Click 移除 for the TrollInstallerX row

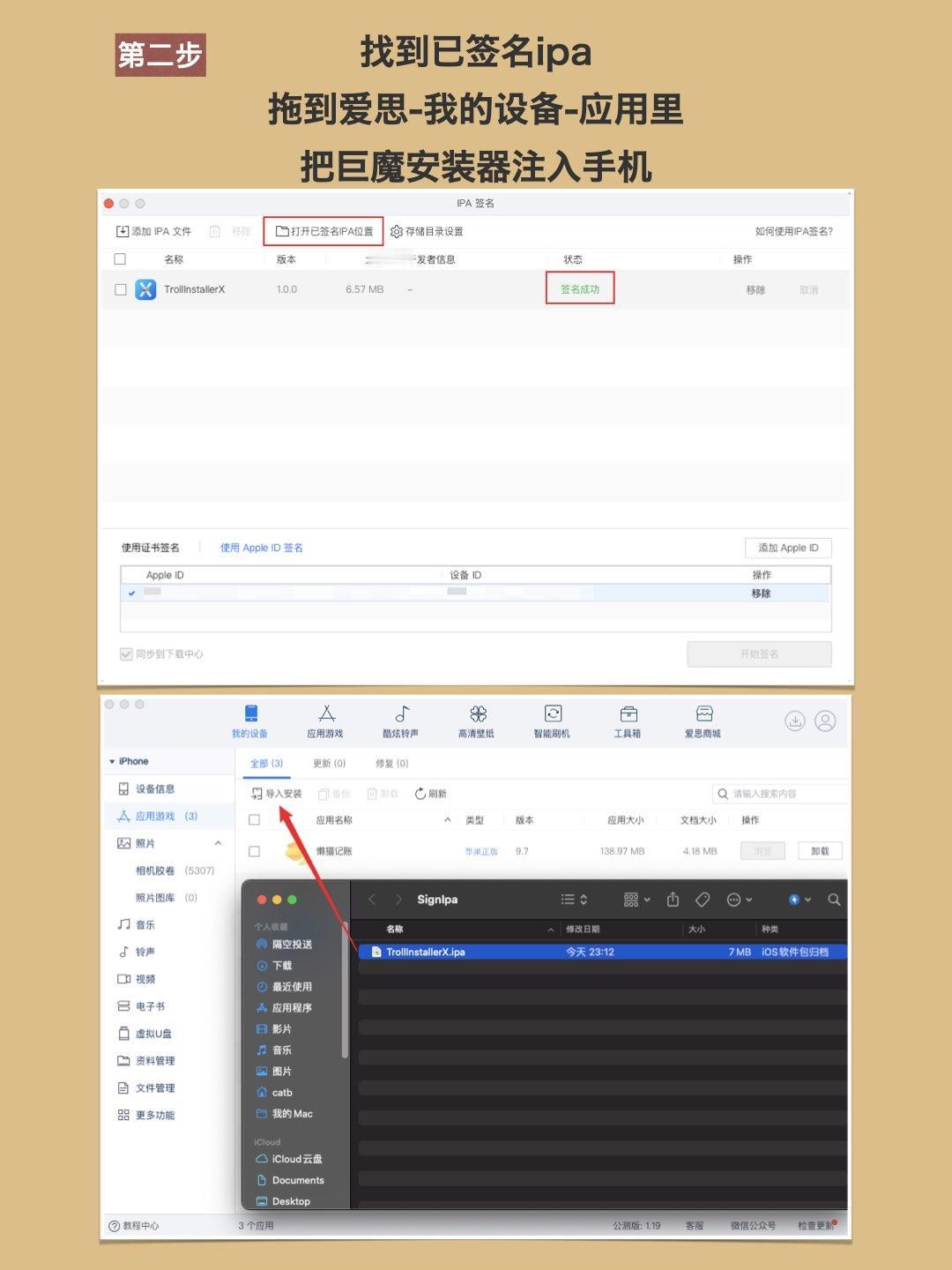755,290
